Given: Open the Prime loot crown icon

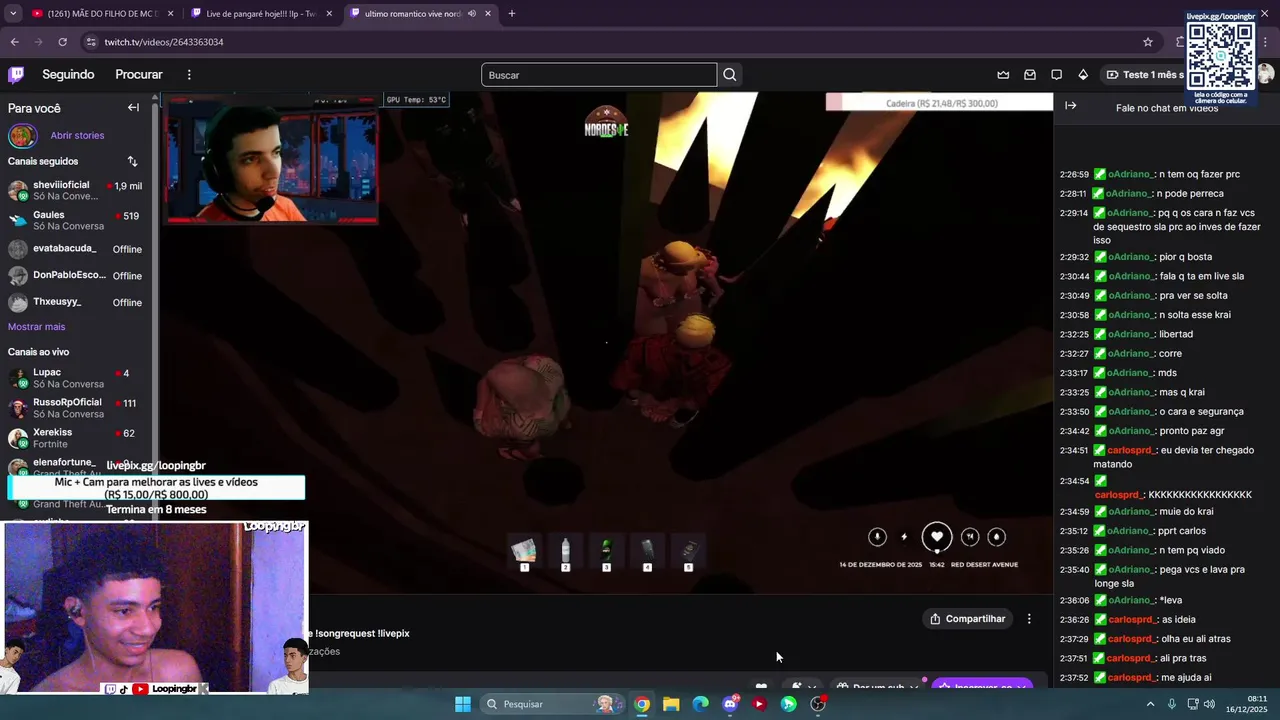Looking at the screenshot, I should click(1003, 75).
